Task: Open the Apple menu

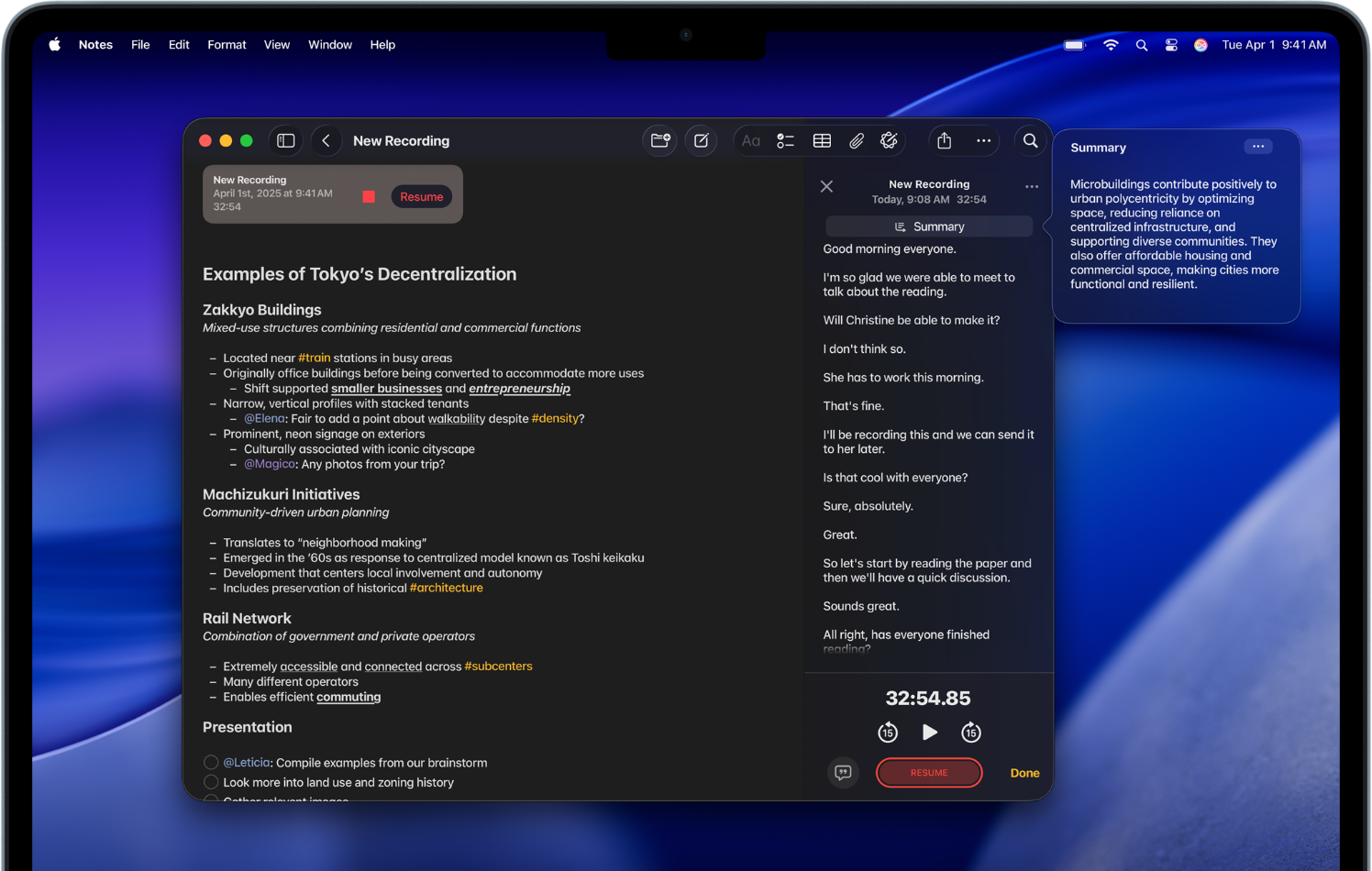Action: click(x=55, y=45)
